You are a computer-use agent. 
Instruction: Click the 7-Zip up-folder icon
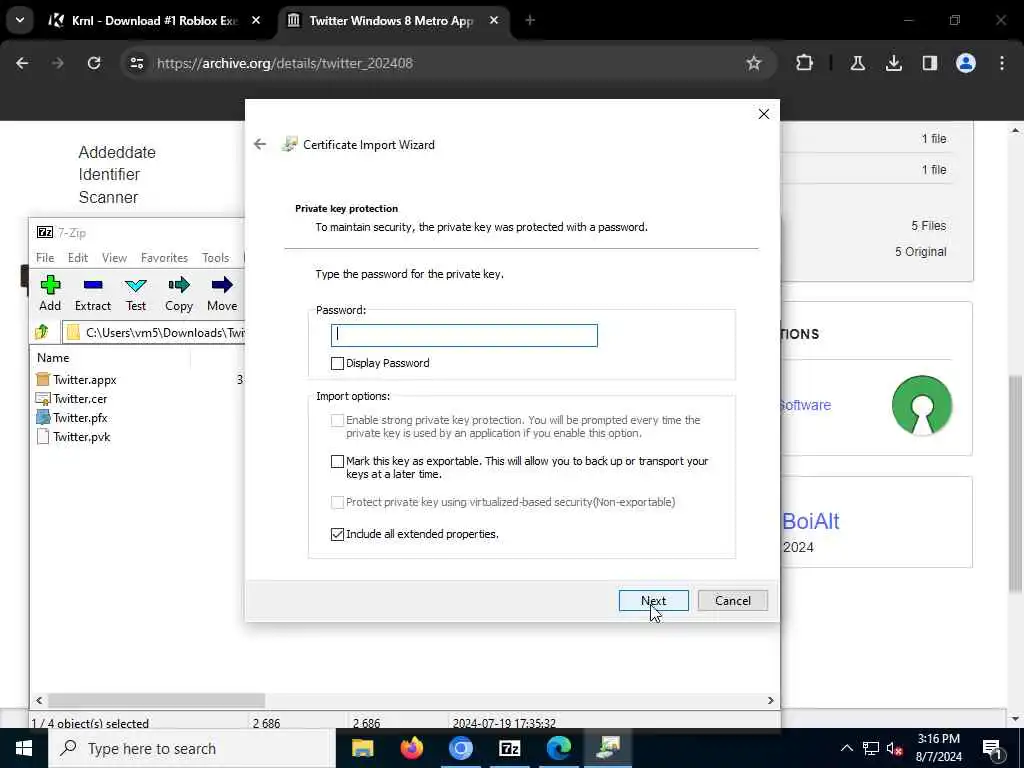42,332
